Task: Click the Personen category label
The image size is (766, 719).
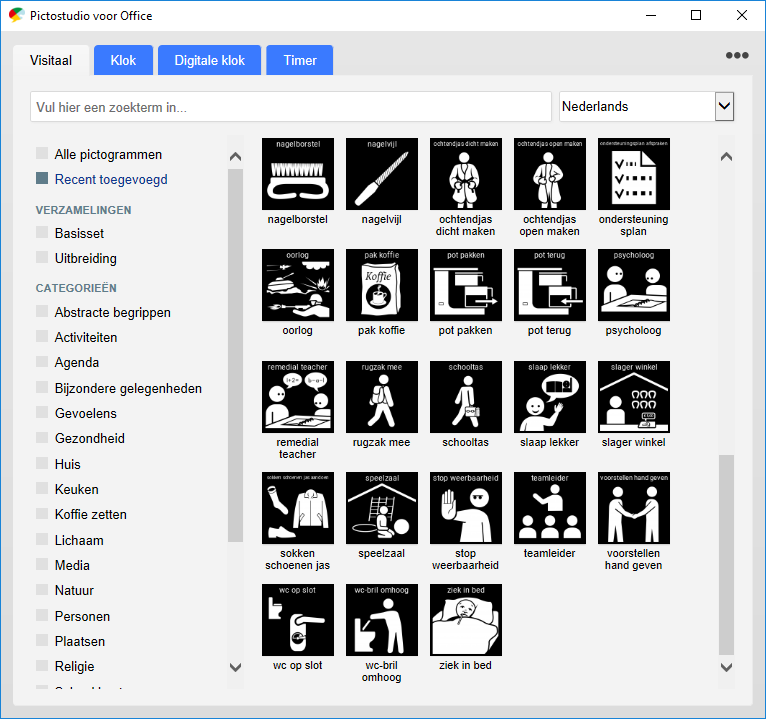Action: point(83,616)
